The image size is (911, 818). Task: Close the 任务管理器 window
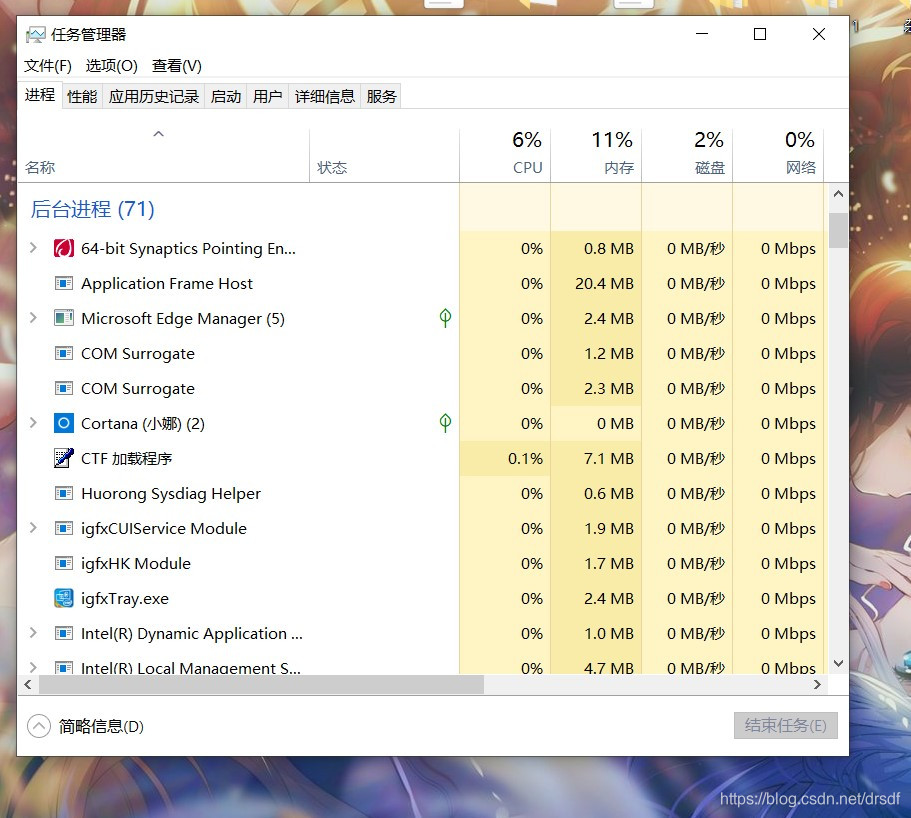[x=819, y=34]
